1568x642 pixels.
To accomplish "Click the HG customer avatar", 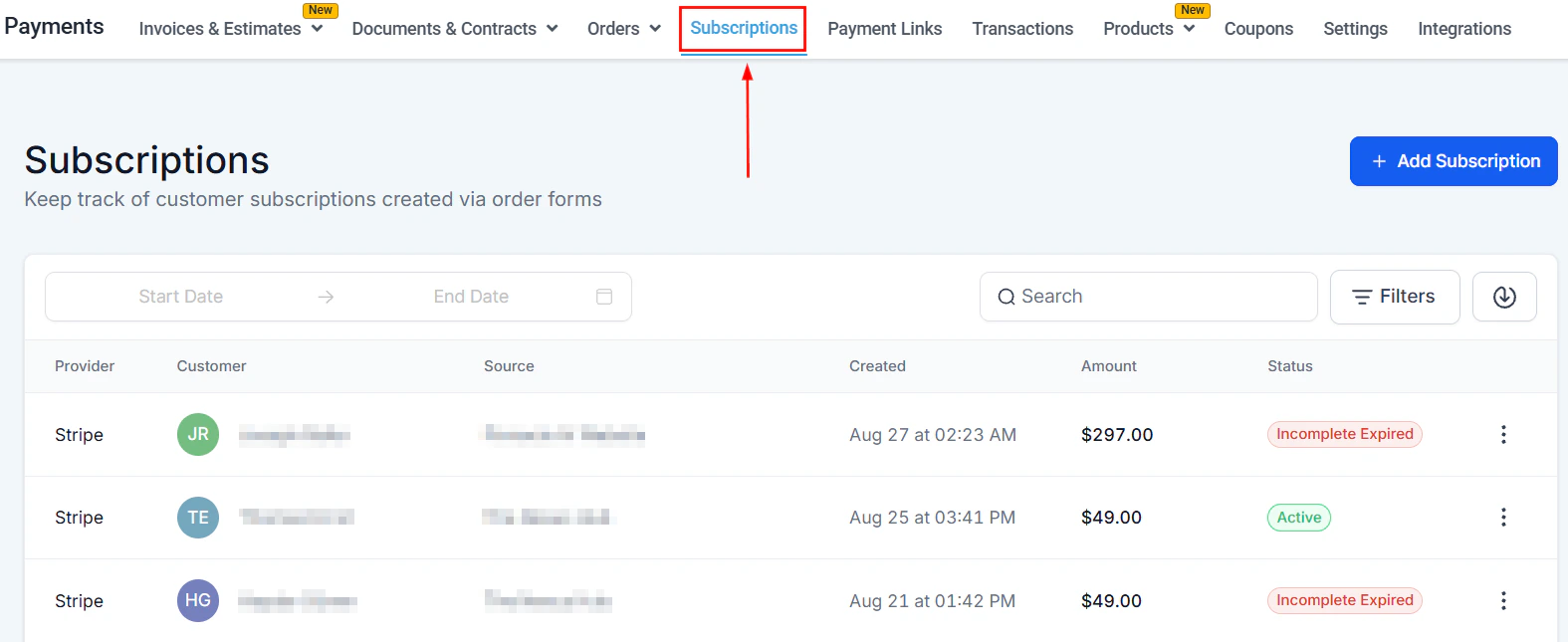I will coord(197,600).
